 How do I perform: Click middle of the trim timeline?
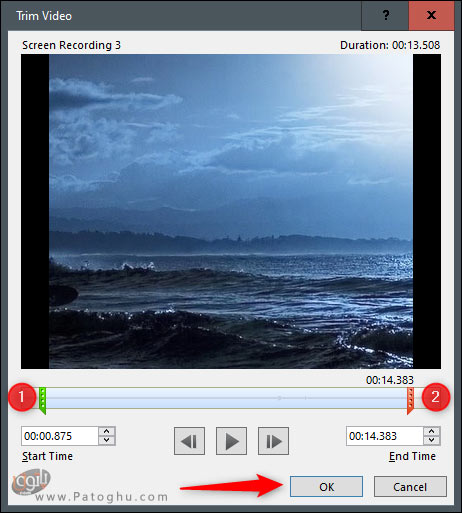226,398
